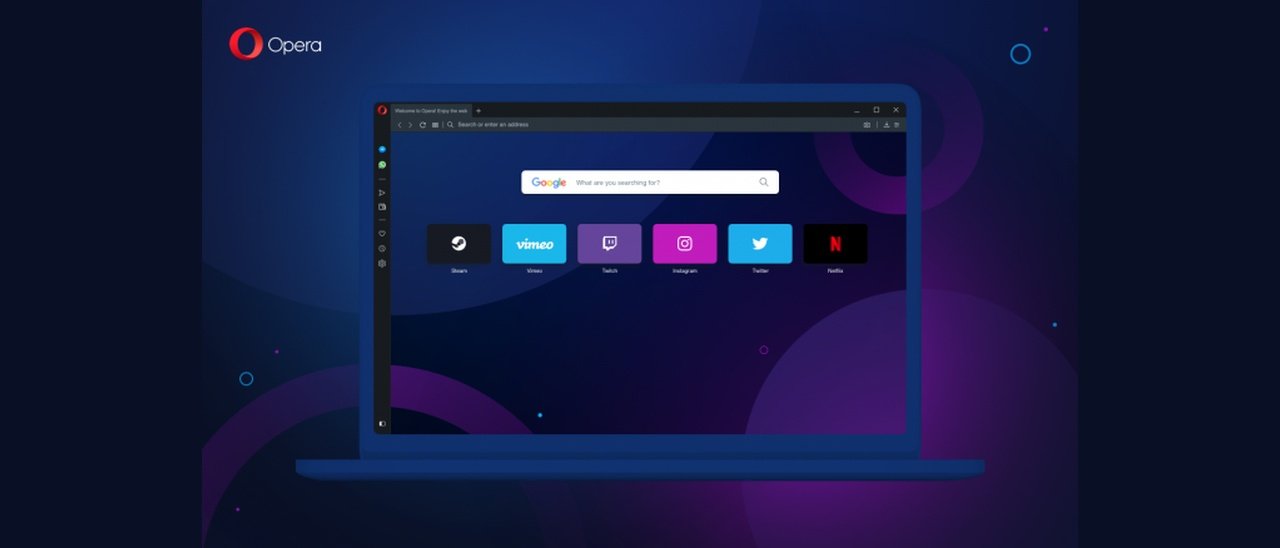This screenshot has height=548, width=1280.
Task: Open the Speed Dial grid icon
Action: (x=435, y=125)
